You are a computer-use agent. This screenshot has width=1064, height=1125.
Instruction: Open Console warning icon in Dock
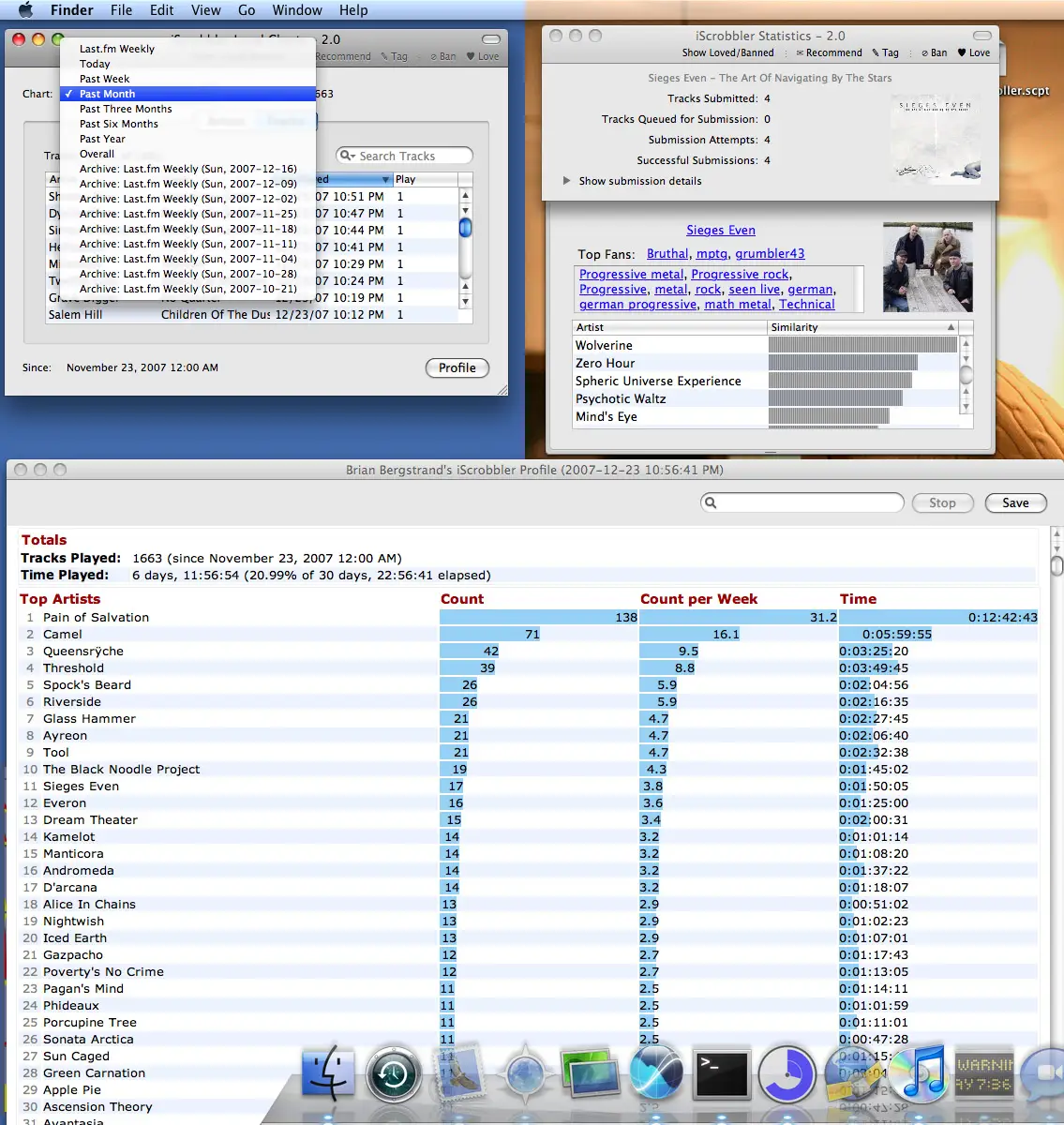(983, 1073)
